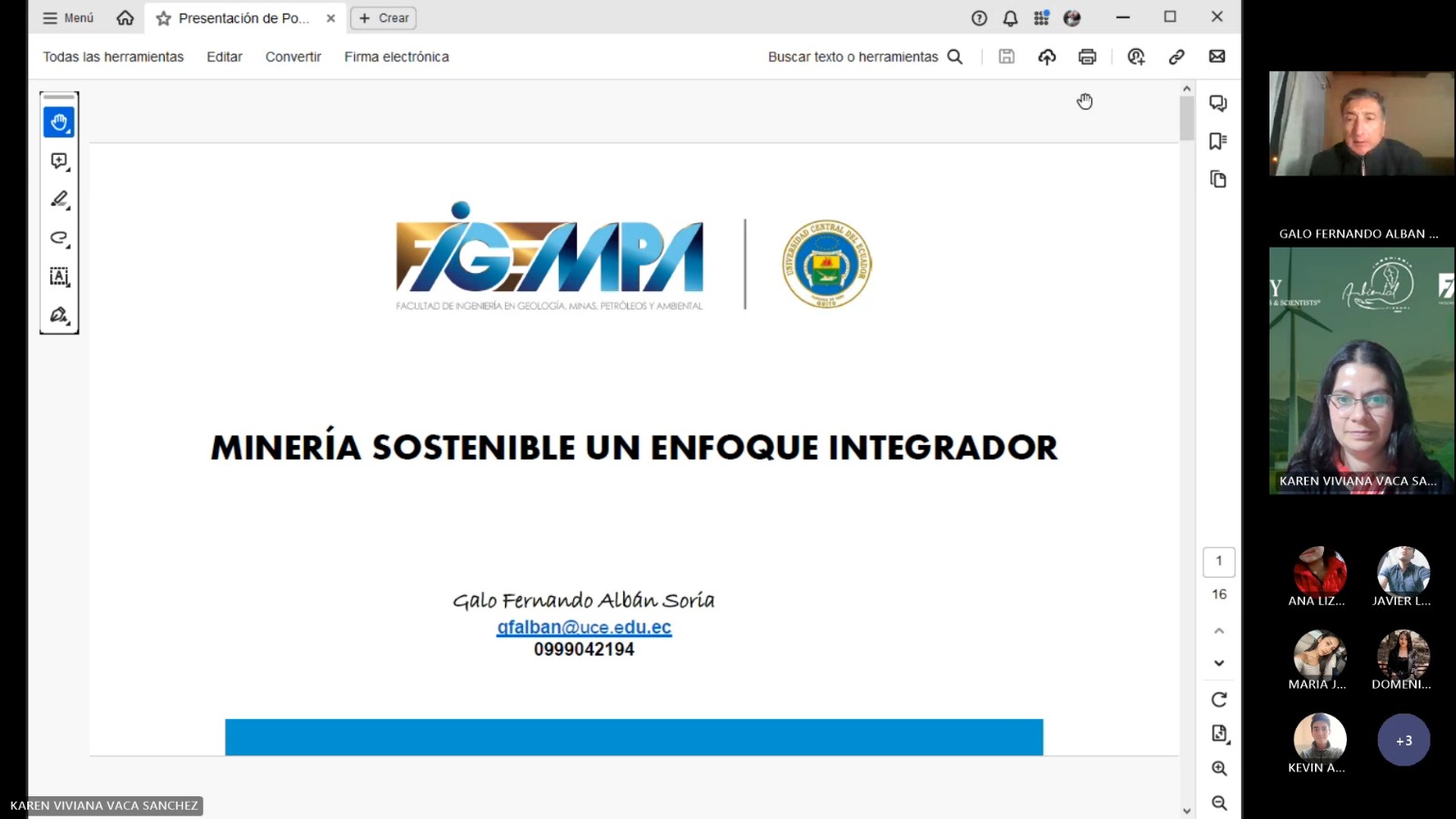Open the user profile avatar
1456x819 pixels.
tap(1072, 18)
